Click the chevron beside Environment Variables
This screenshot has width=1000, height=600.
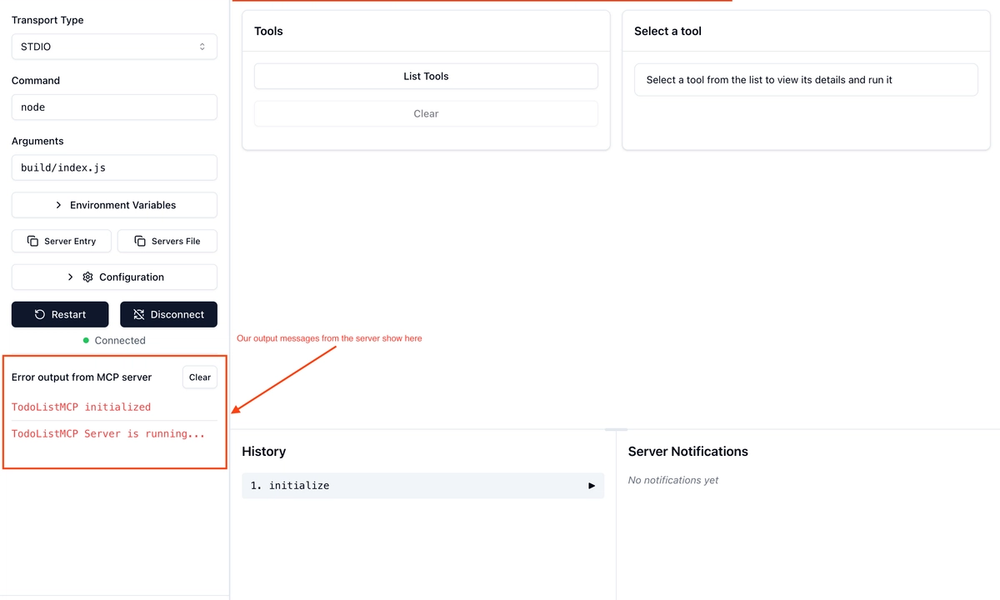pyautogui.click(x=59, y=205)
